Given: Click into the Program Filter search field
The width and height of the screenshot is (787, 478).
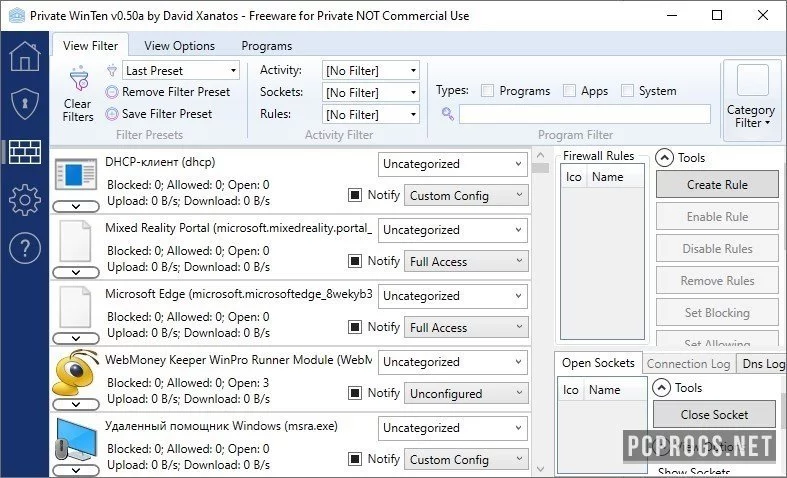Looking at the screenshot, I should pyautogui.click(x=585, y=114).
